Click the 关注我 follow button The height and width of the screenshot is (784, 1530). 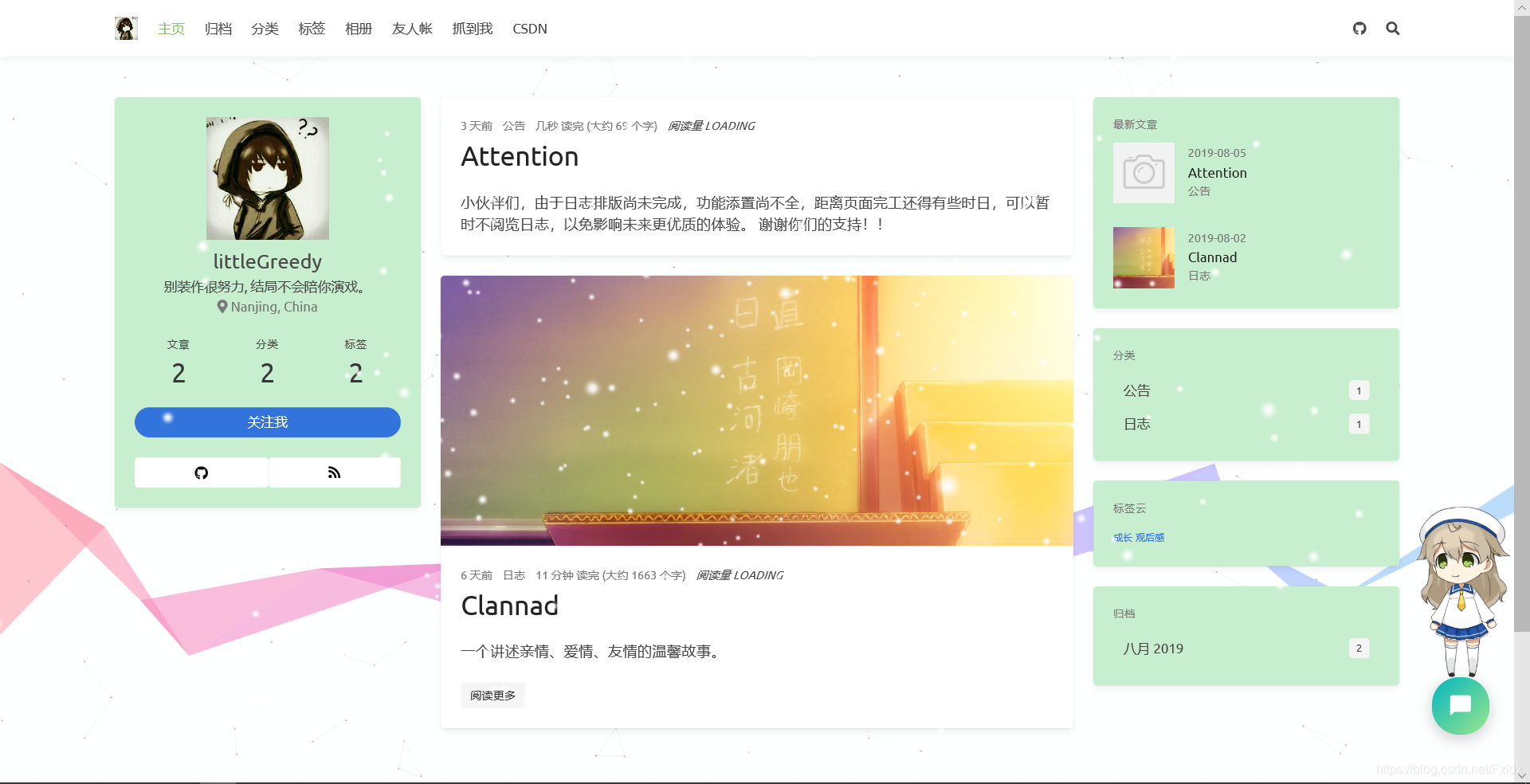[x=268, y=422]
